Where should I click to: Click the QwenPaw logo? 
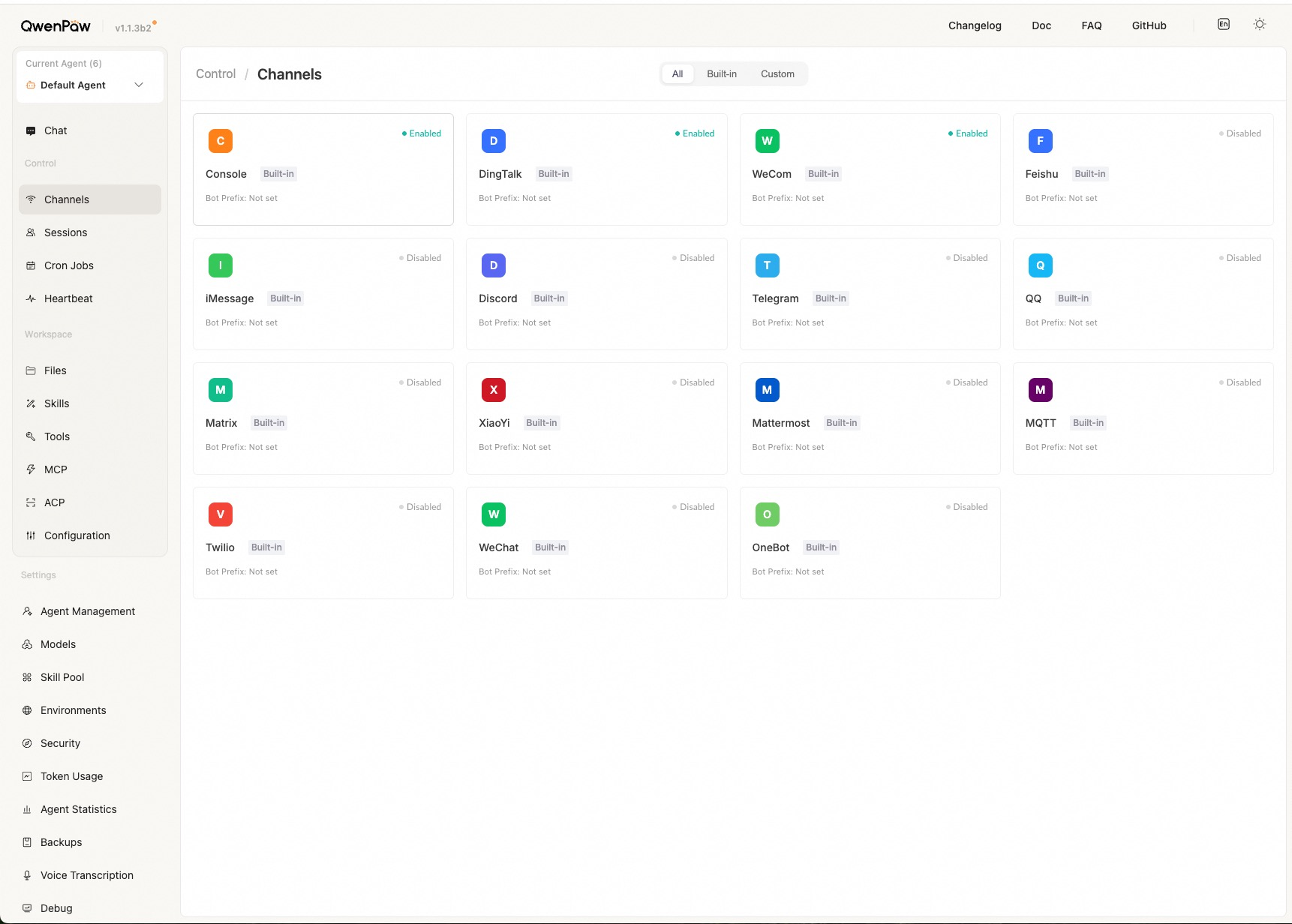[56, 26]
